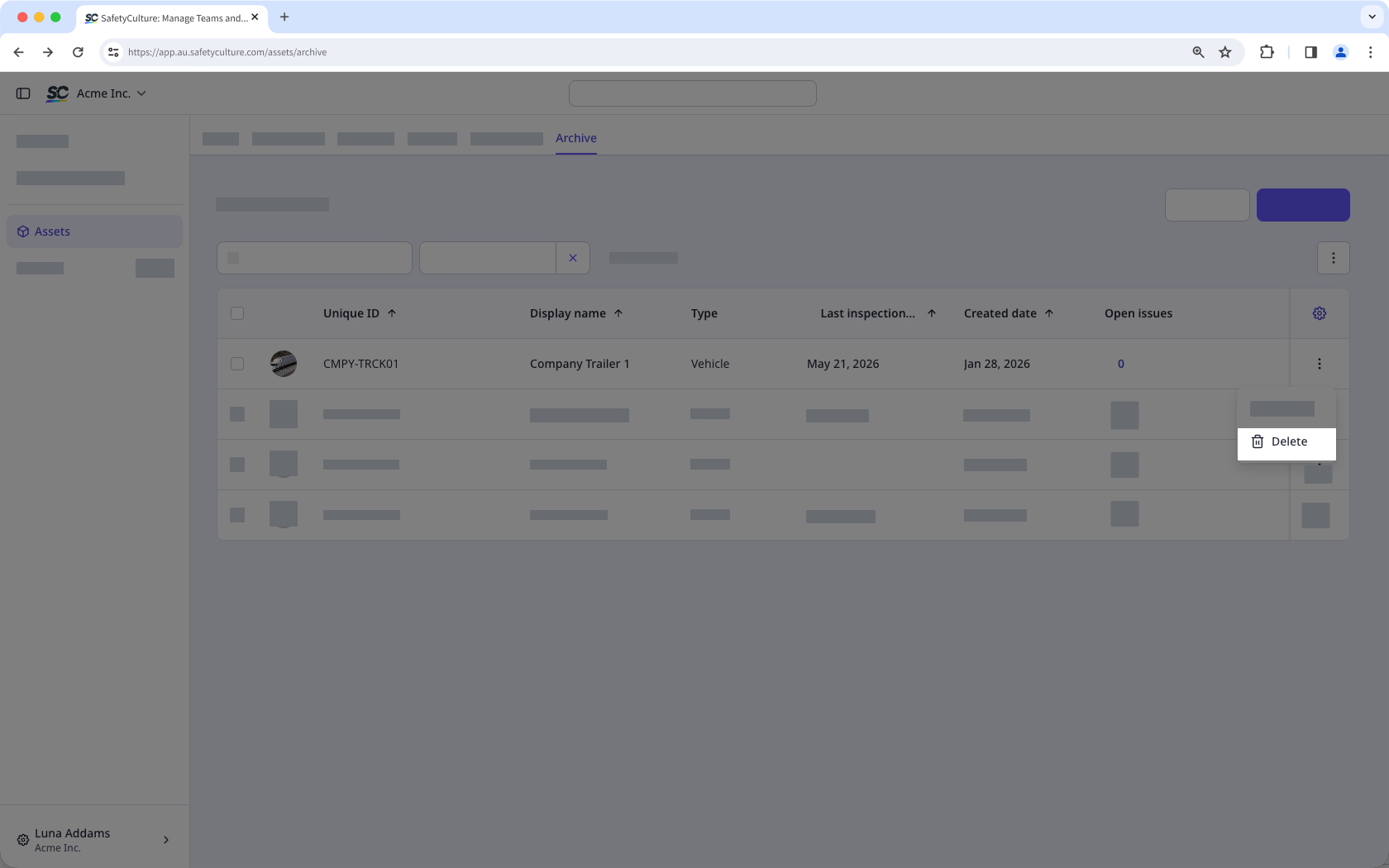This screenshot has height=868, width=1389.
Task: Open a new browser tab
Action: click(x=284, y=17)
